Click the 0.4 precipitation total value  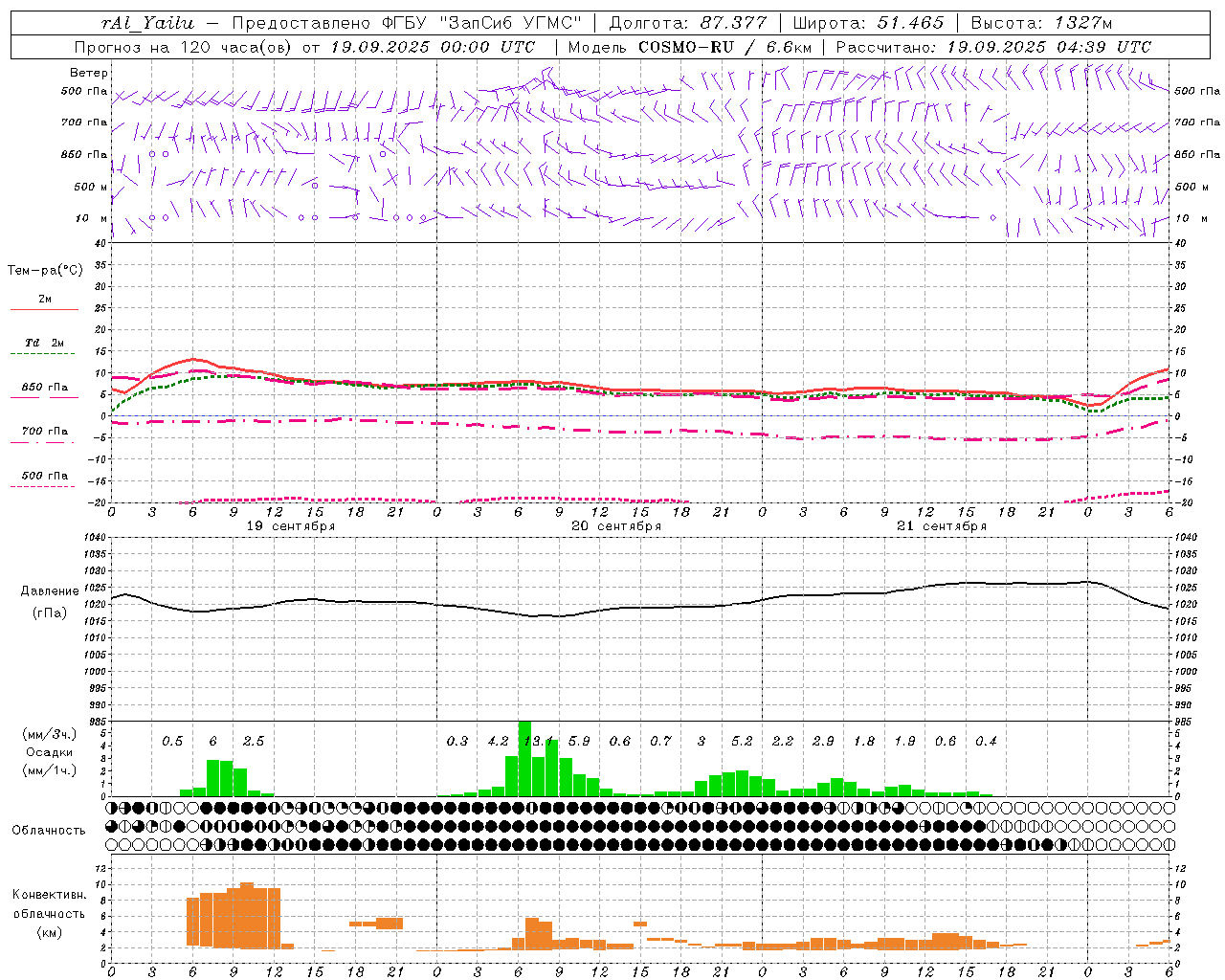click(986, 742)
